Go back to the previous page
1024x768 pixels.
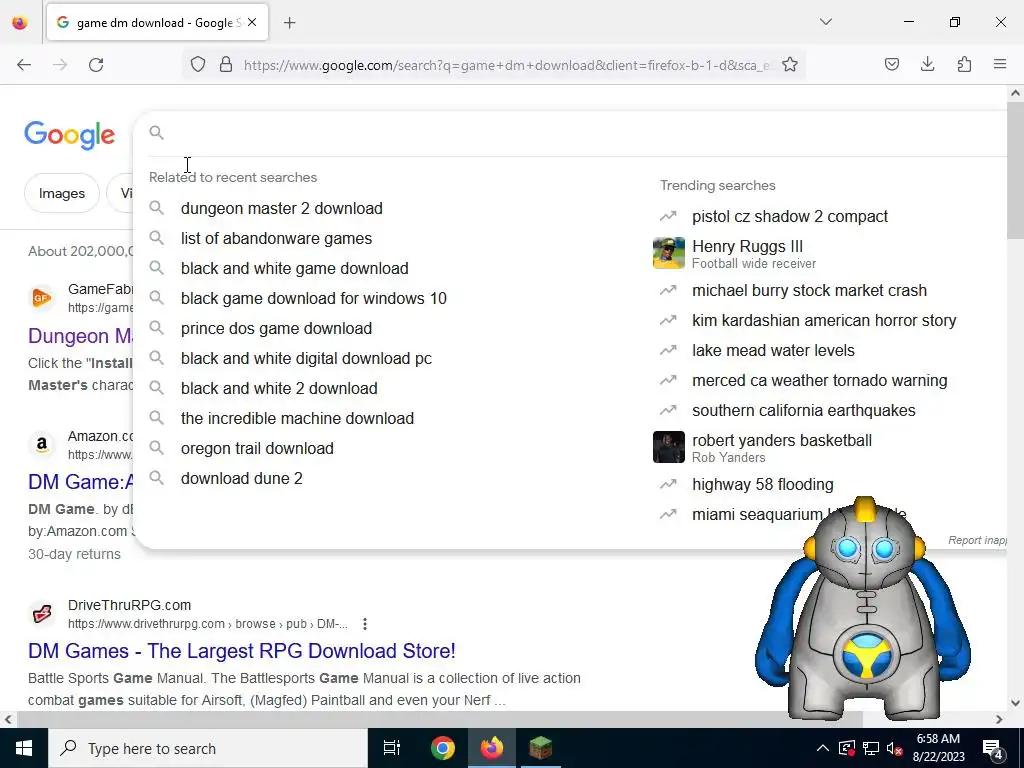point(24,65)
